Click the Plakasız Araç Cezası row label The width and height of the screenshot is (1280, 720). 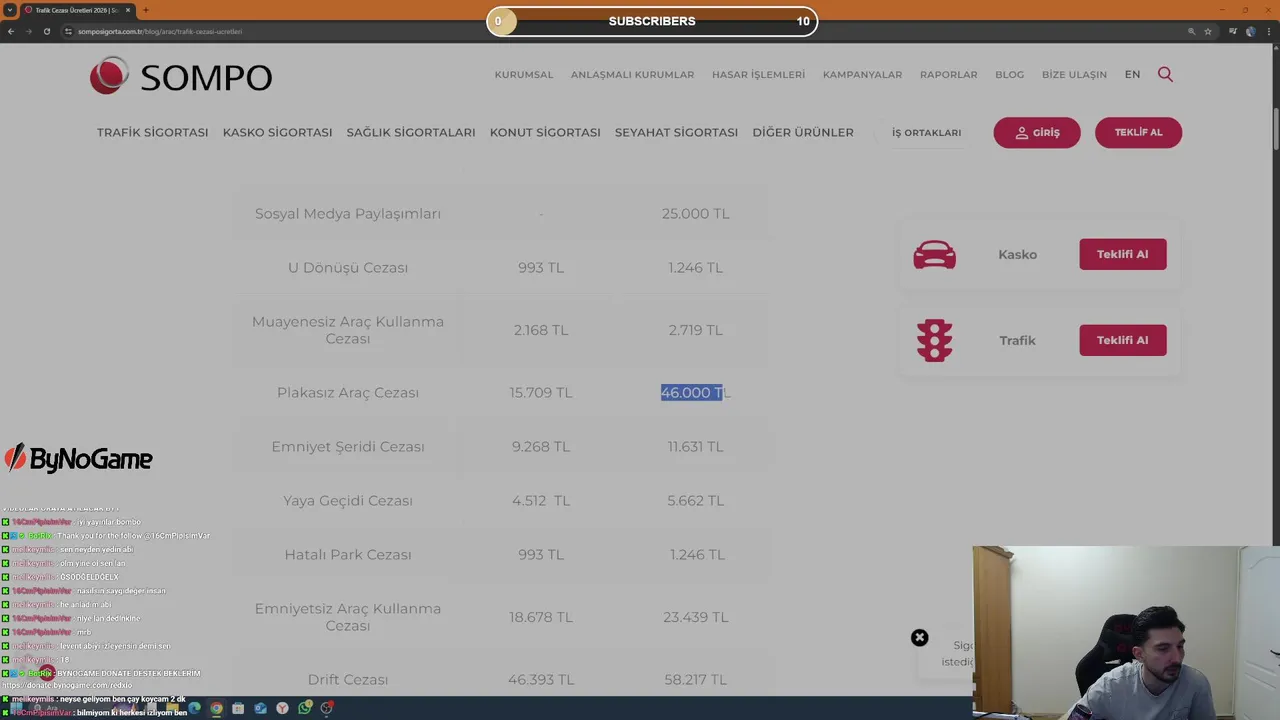pyautogui.click(x=348, y=393)
